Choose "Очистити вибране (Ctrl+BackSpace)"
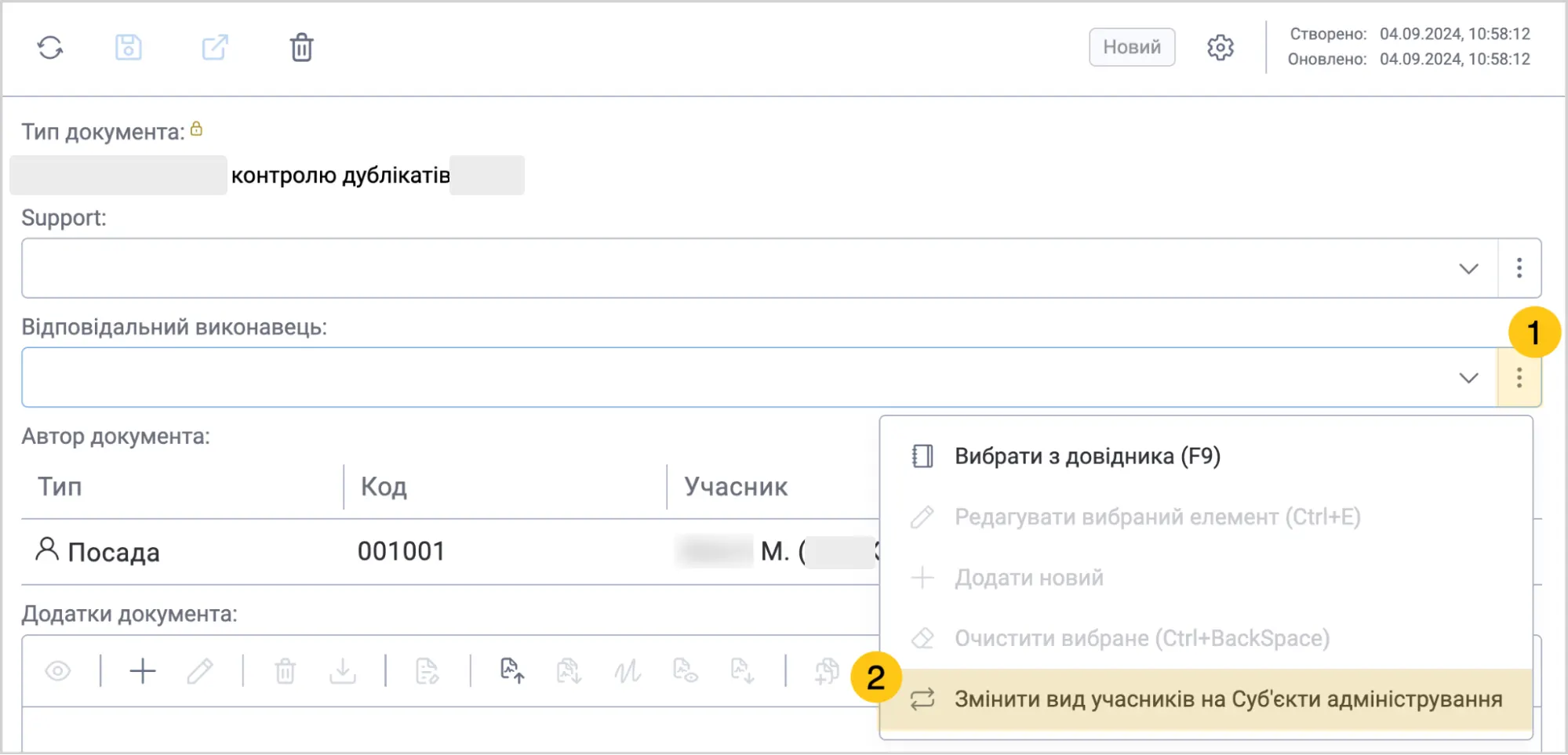 1206,638
